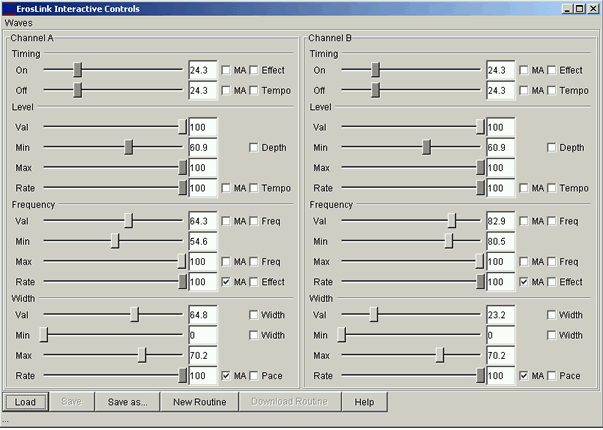Click Channel A Width Max field 70.2
Viewport: 603px width, 430px height.
[x=203, y=355]
